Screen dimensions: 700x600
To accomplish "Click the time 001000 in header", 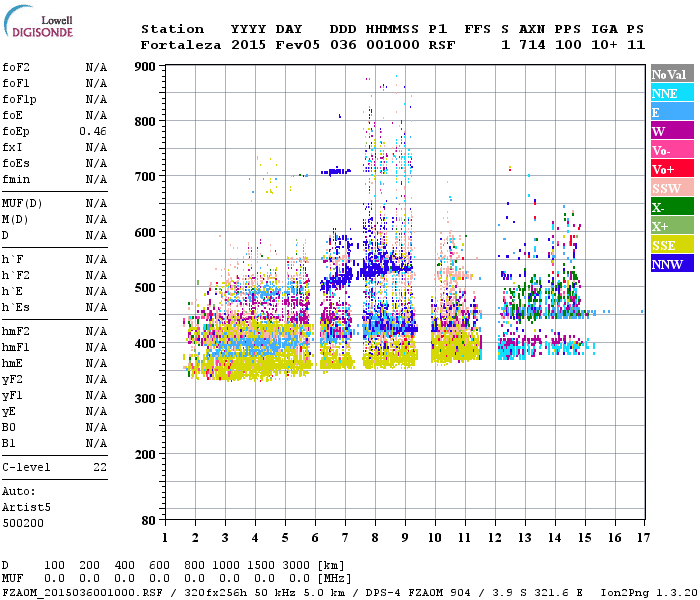I will [393, 45].
